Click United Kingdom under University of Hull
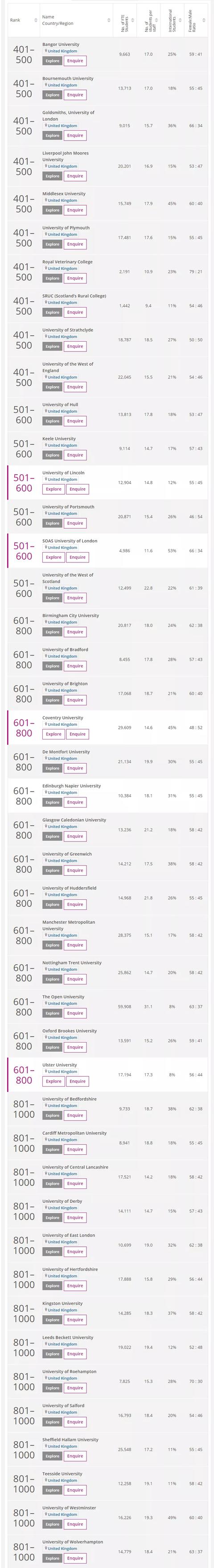 coord(62,412)
